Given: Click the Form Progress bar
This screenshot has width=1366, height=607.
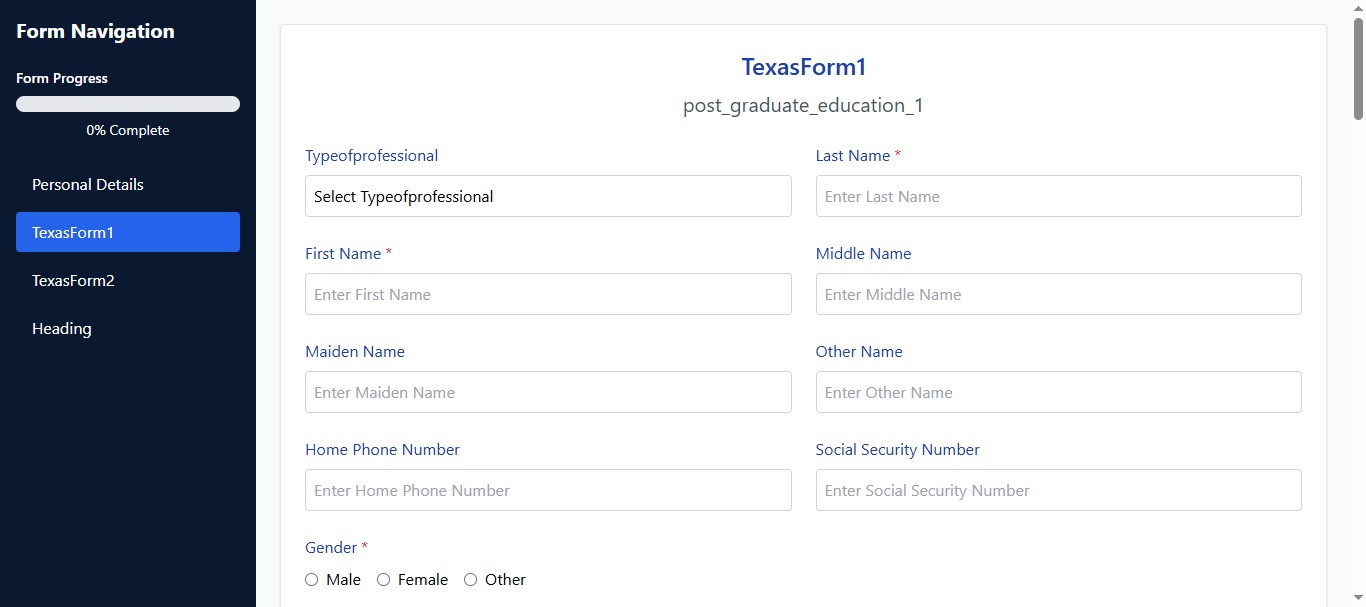Looking at the screenshot, I should pos(128,104).
